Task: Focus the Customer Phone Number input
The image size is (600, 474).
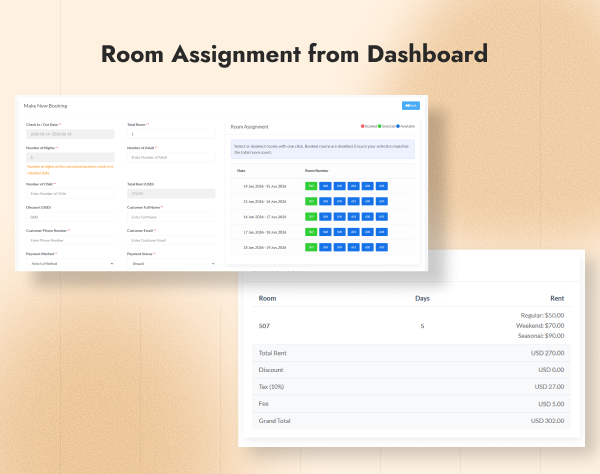Action: click(70, 240)
